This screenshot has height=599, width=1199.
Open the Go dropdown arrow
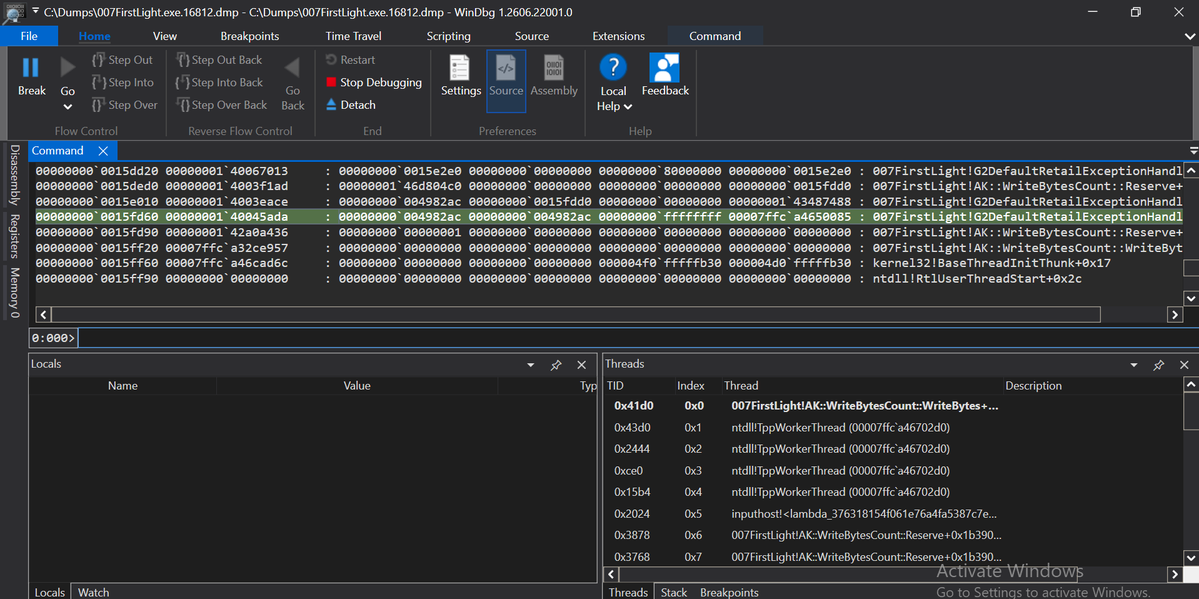point(68,107)
